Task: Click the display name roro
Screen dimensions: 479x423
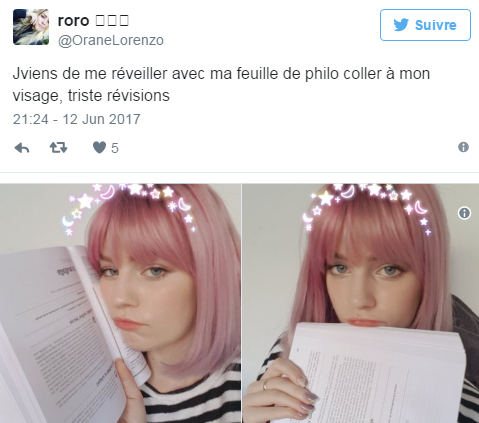Action: [73, 21]
